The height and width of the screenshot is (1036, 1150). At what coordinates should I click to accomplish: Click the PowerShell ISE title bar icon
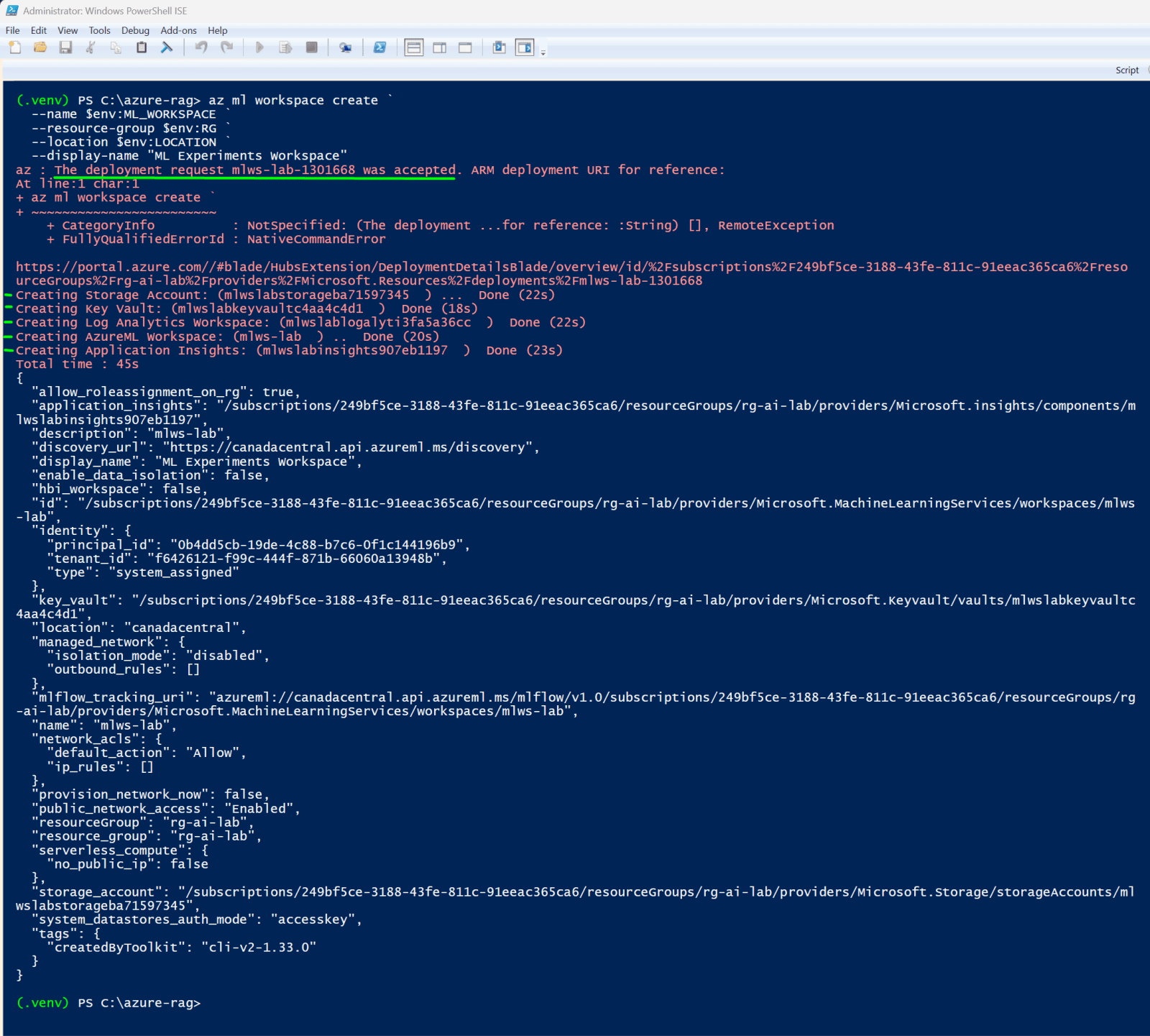coord(12,10)
